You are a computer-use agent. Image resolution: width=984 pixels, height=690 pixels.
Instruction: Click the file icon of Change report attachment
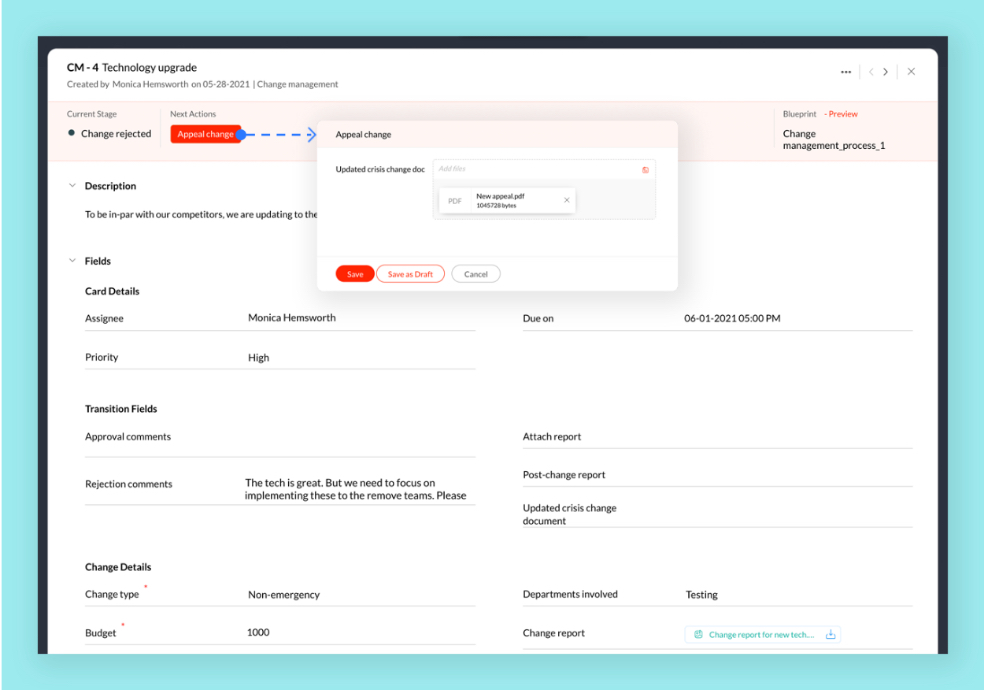(x=699, y=634)
